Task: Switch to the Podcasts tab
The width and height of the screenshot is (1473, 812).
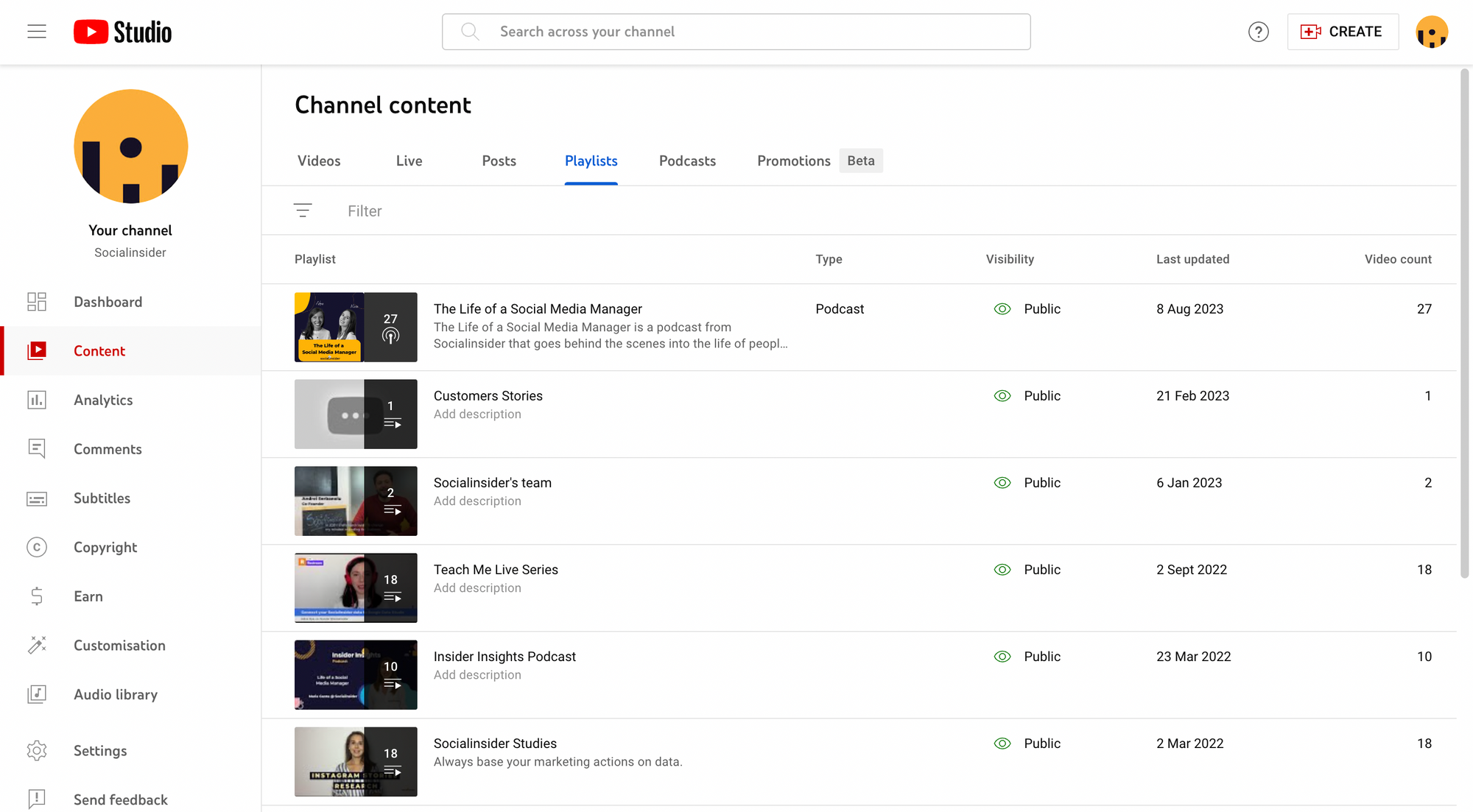Action: pyautogui.click(x=687, y=160)
